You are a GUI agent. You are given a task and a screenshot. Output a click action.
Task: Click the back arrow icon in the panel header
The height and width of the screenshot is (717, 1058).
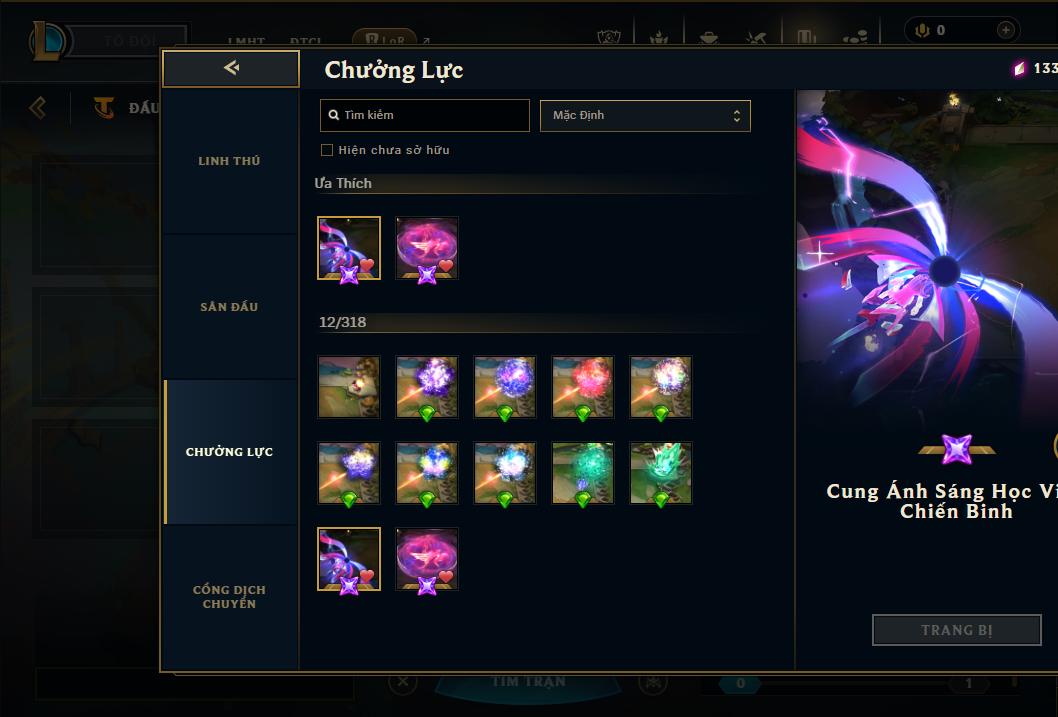pyautogui.click(x=231, y=67)
